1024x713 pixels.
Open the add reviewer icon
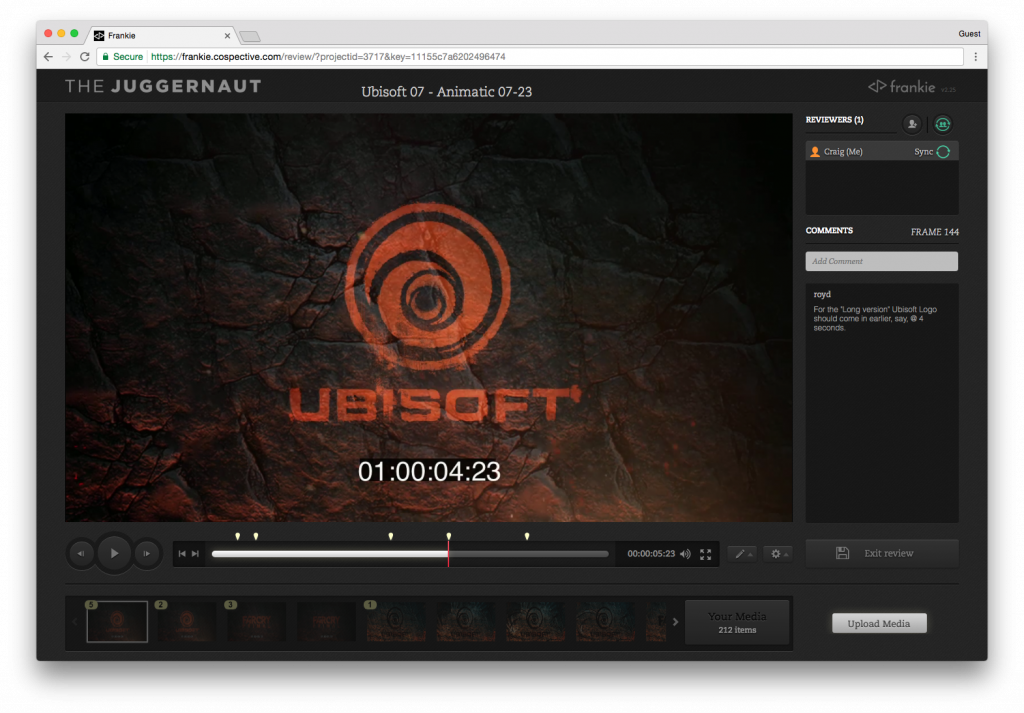click(x=910, y=124)
